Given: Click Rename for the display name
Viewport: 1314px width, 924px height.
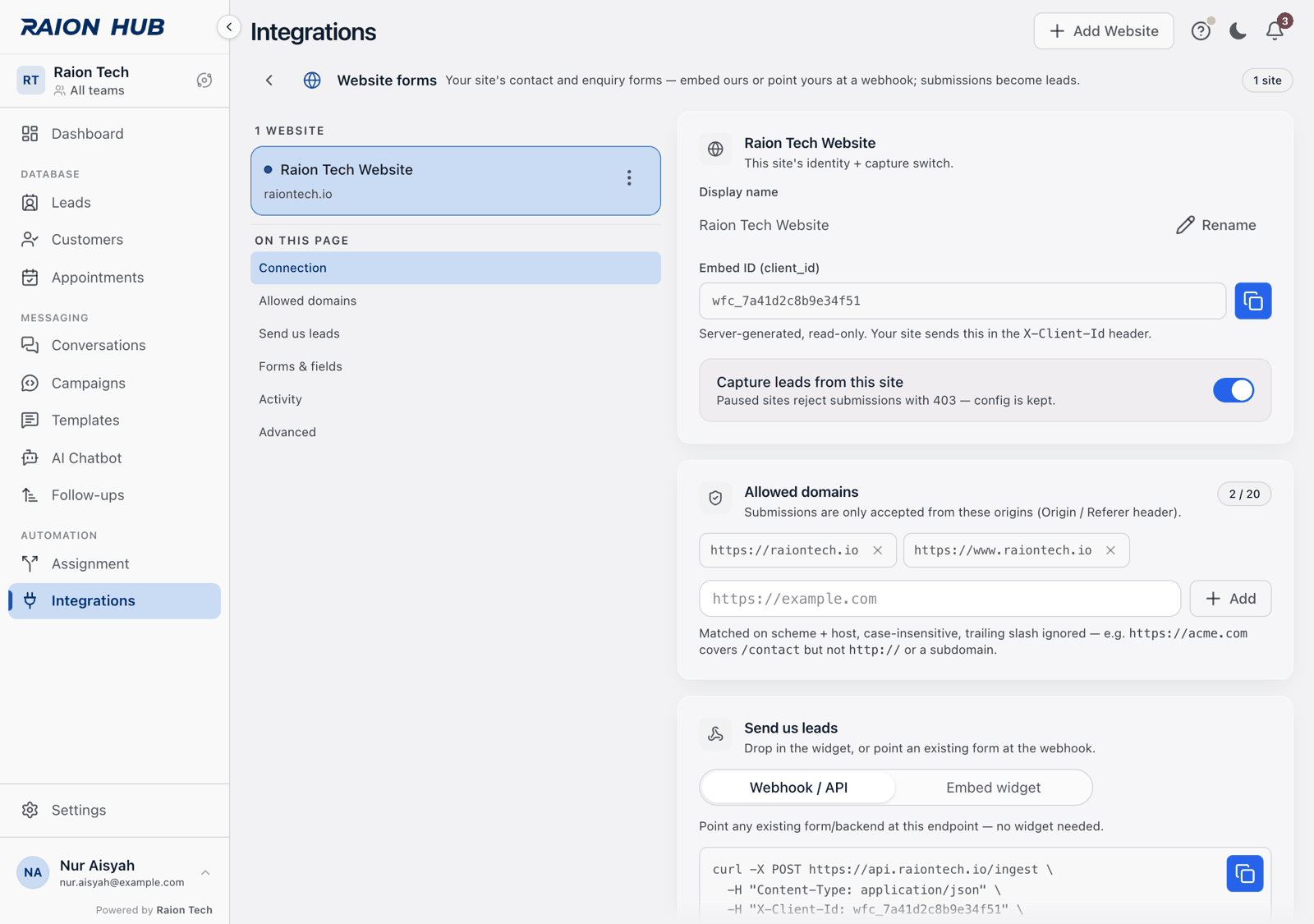Looking at the screenshot, I should click(x=1215, y=225).
